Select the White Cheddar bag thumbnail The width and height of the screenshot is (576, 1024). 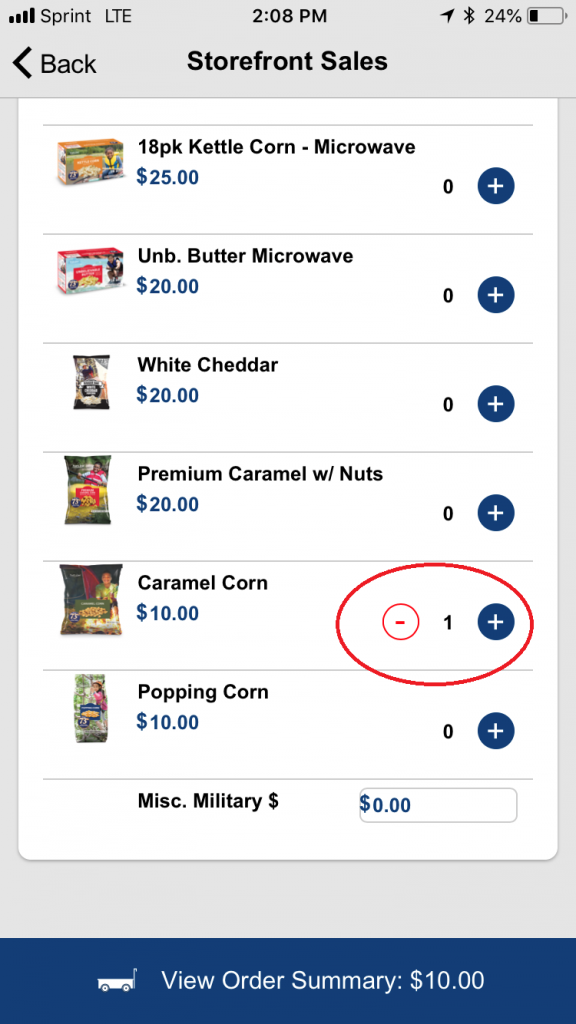(91, 382)
